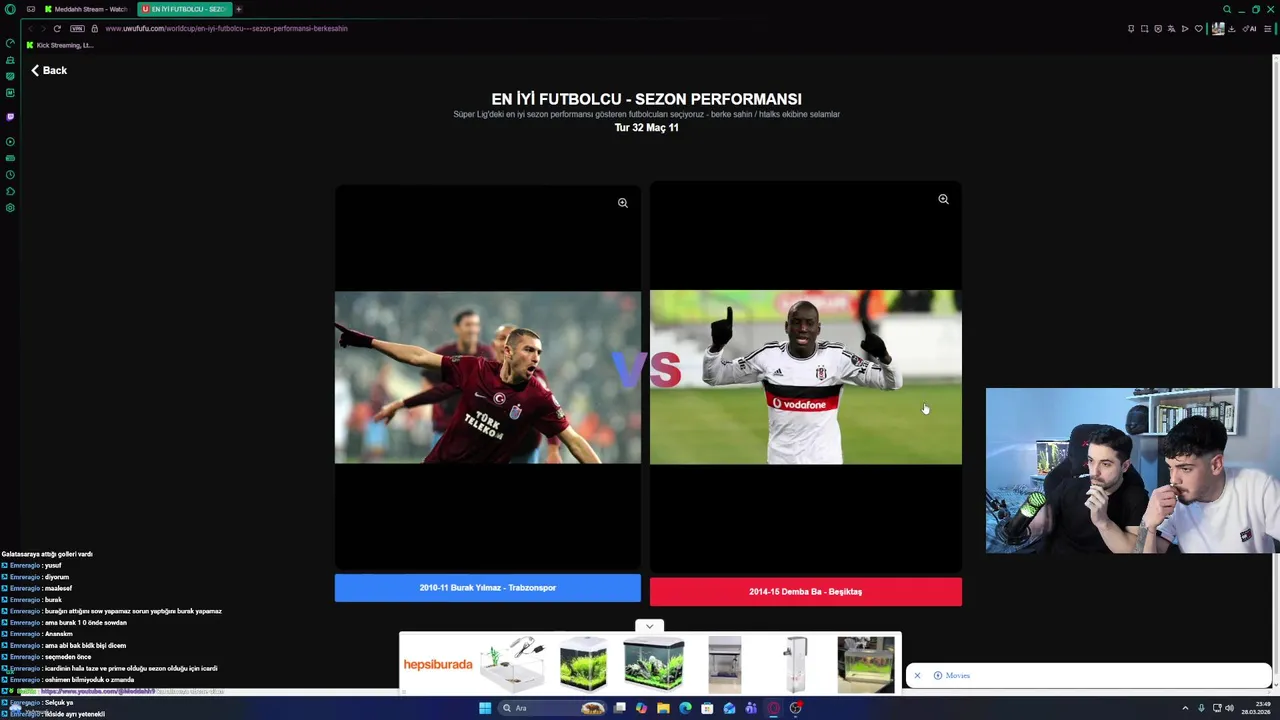
Task: Open the AI assistant button
Action: (x=1249, y=29)
